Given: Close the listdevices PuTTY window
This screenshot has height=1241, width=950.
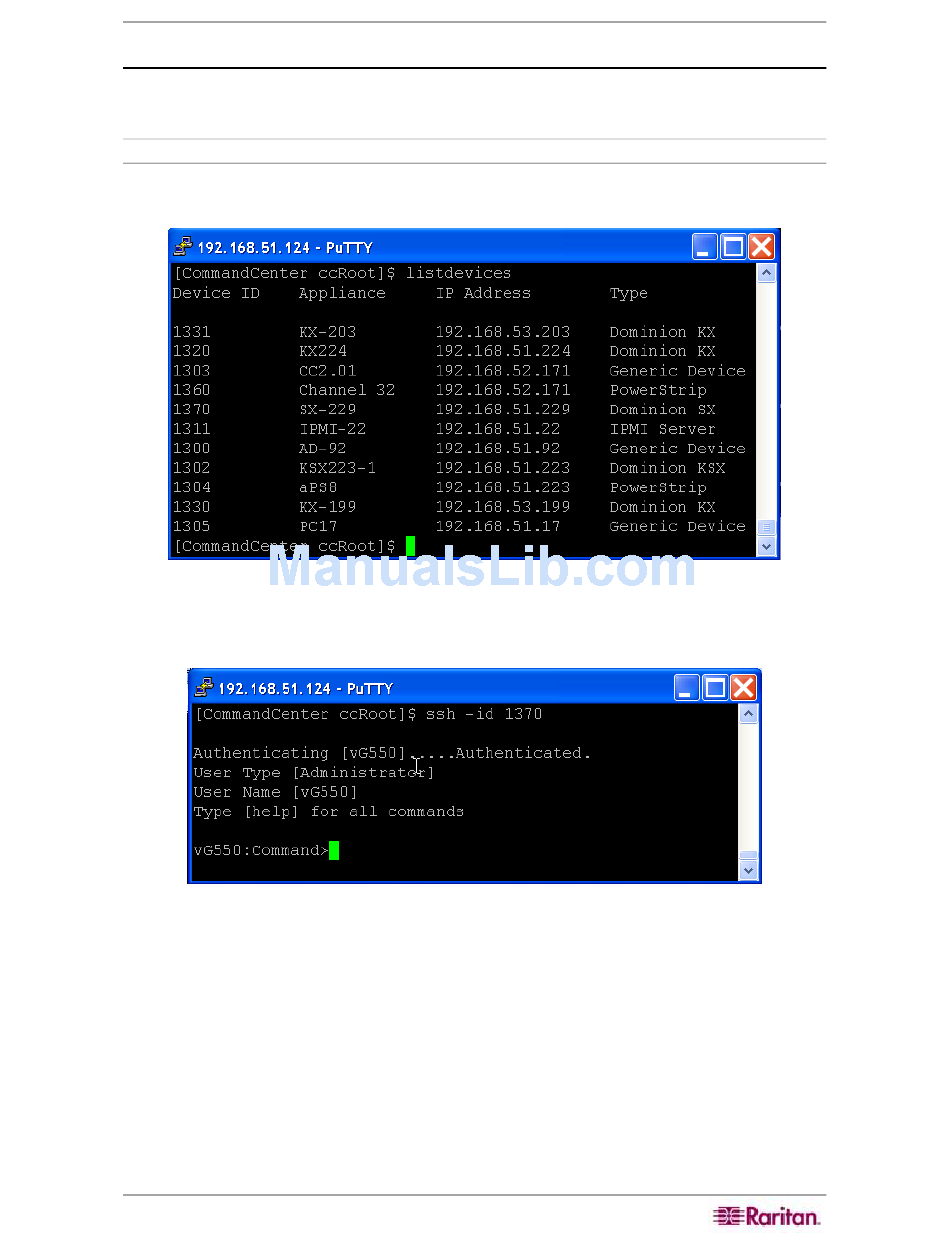Looking at the screenshot, I should point(761,247).
